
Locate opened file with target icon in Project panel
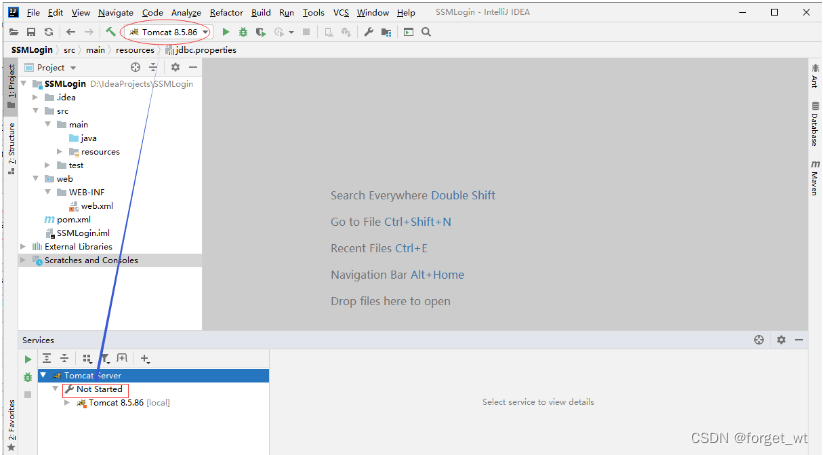(135, 67)
